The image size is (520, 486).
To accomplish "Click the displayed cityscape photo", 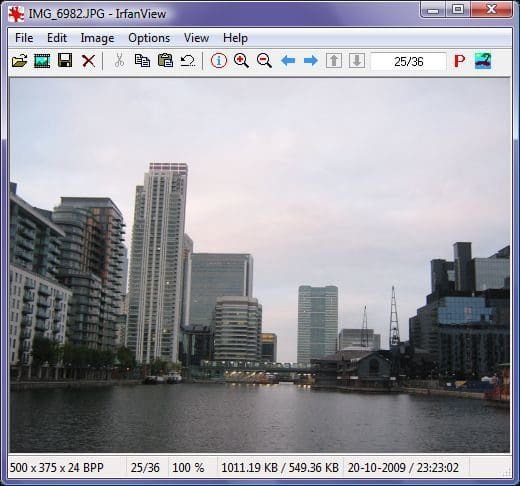I will [x=260, y=265].
